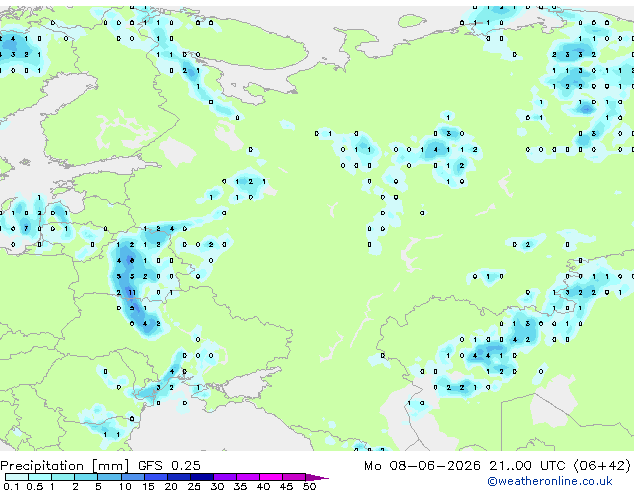Click the 30–35 mm purple legend box
634x490 pixels.
coord(225,477)
